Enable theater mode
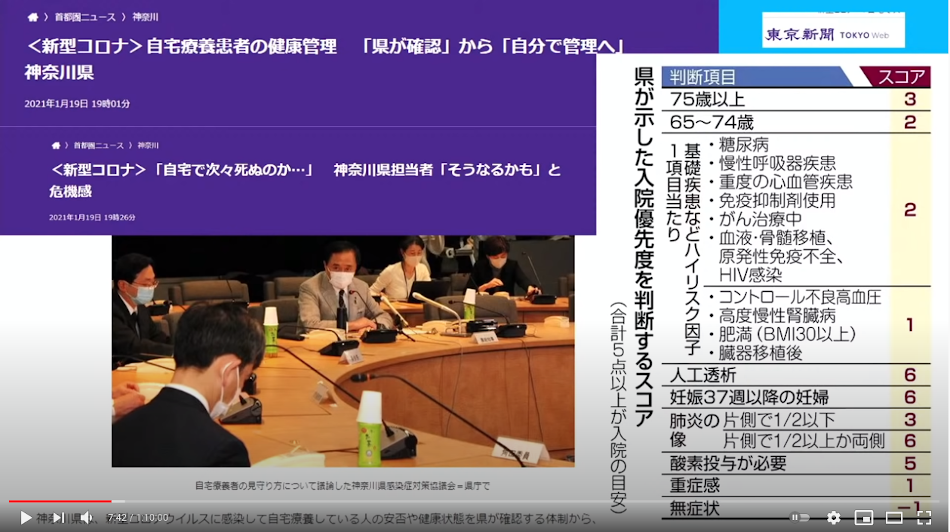Image resolution: width=950 pixels, height=532 pixels. (x=894, y=517)
